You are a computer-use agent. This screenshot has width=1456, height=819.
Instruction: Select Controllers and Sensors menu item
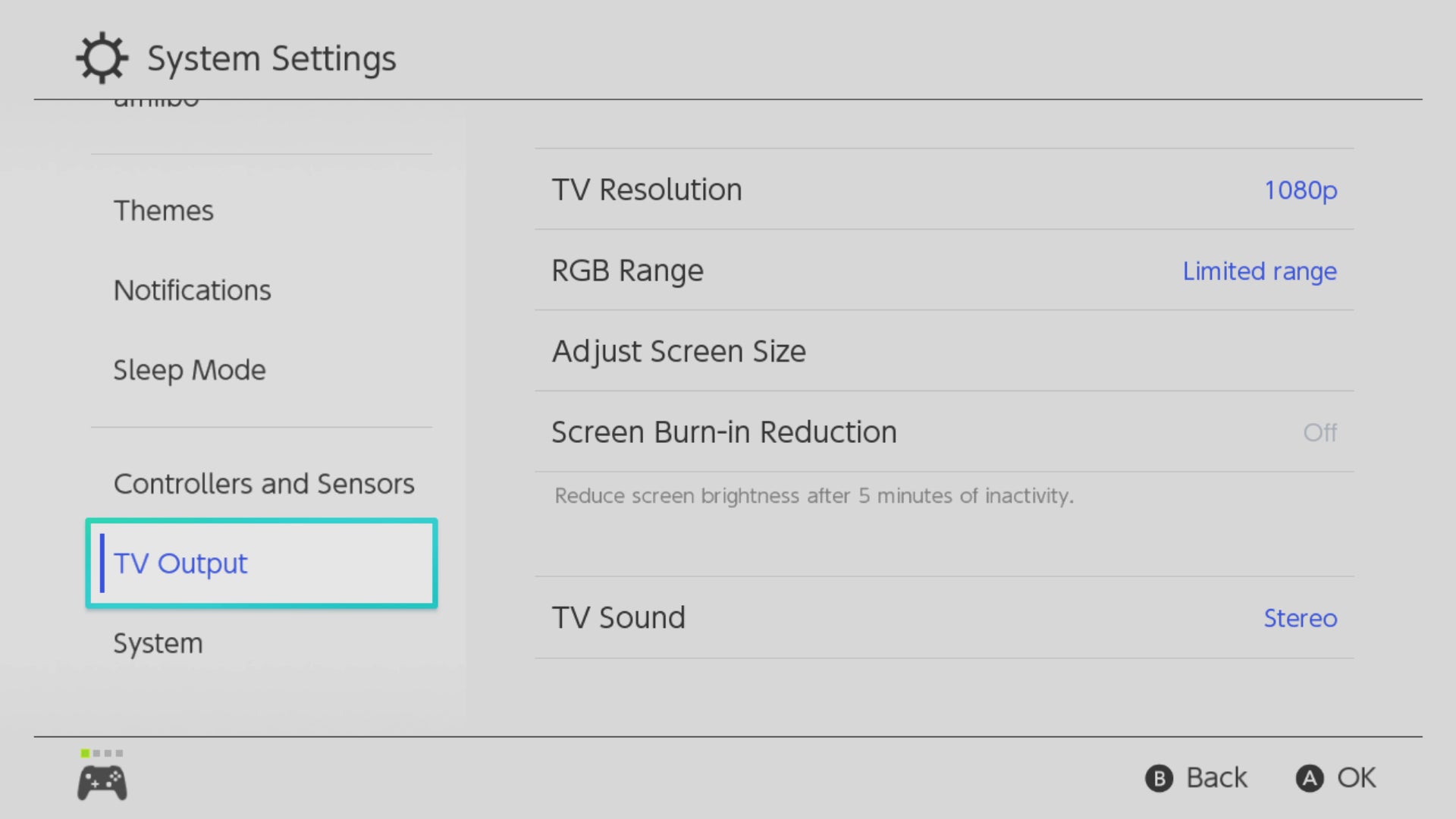tap(264, 484)
